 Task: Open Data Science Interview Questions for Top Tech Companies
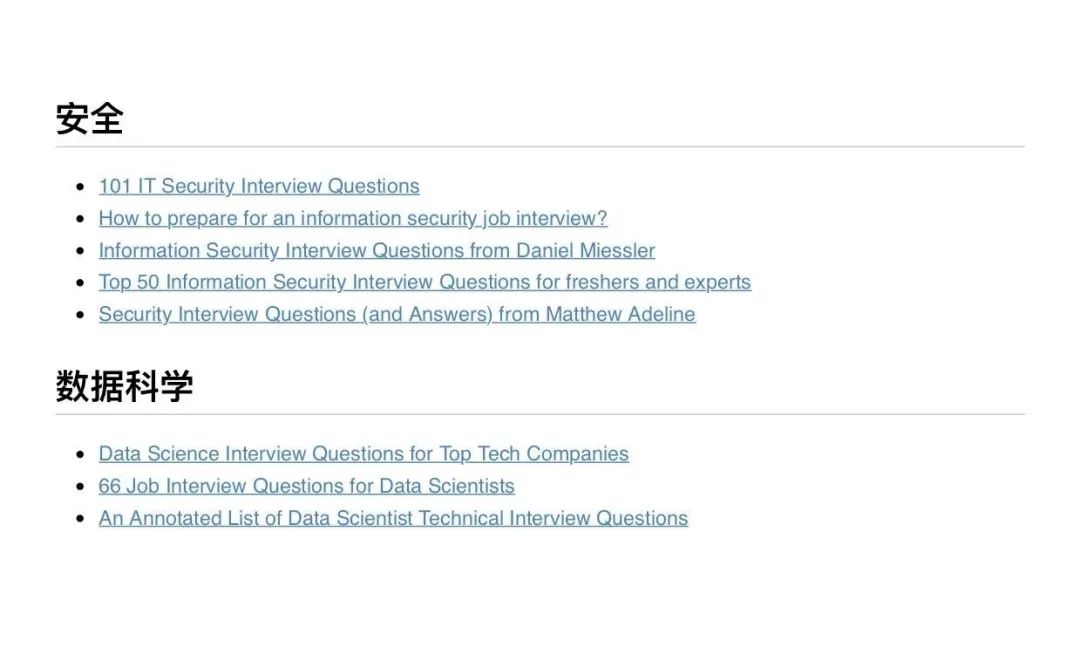coord(363,454)
